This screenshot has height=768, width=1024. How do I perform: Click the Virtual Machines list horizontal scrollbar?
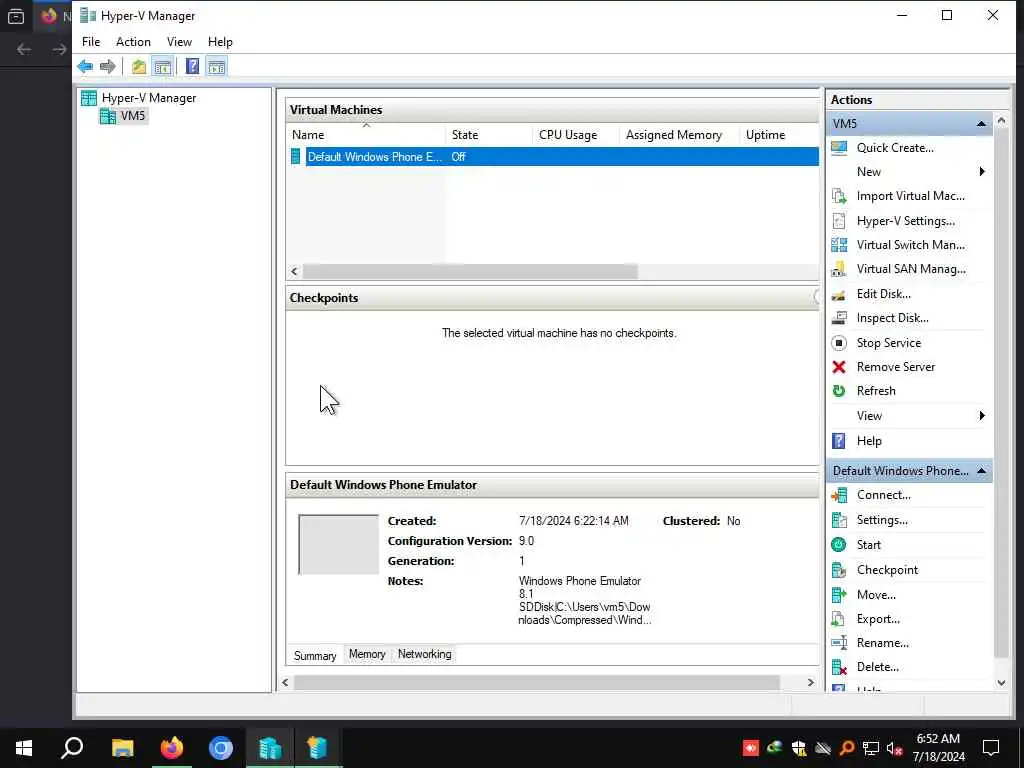[x=470, y=271]
